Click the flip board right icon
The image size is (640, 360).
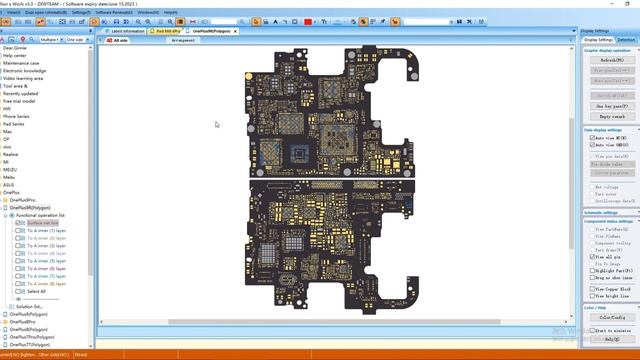tap(126, 22)
